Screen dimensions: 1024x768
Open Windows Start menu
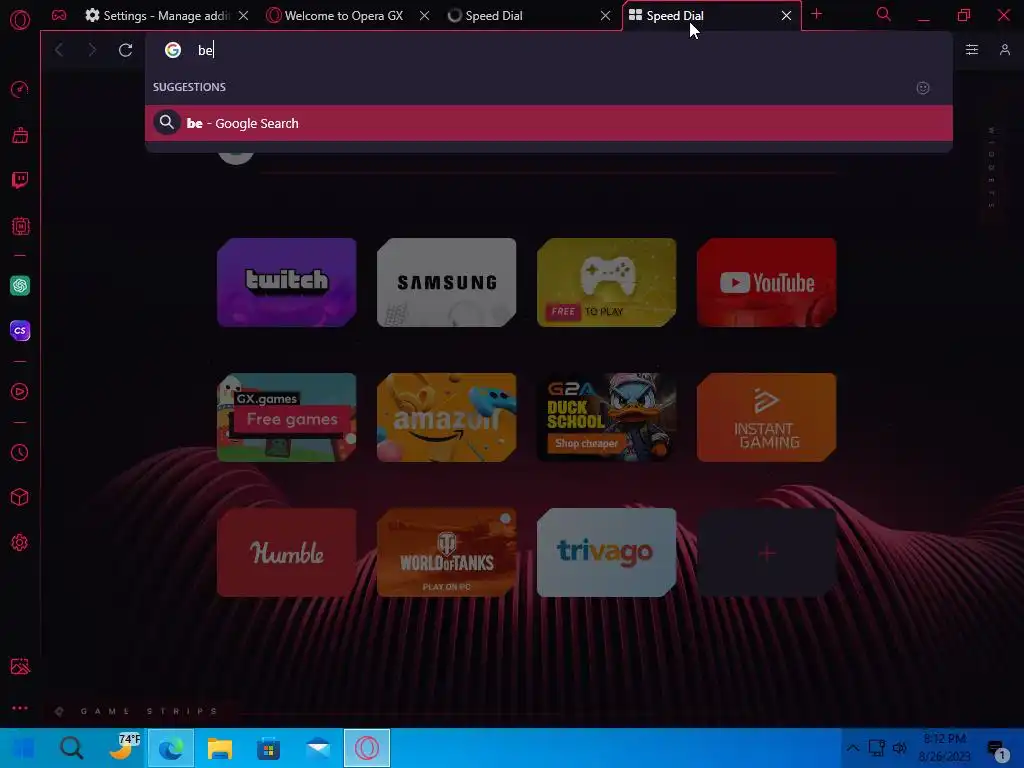(x=24, y=748)
